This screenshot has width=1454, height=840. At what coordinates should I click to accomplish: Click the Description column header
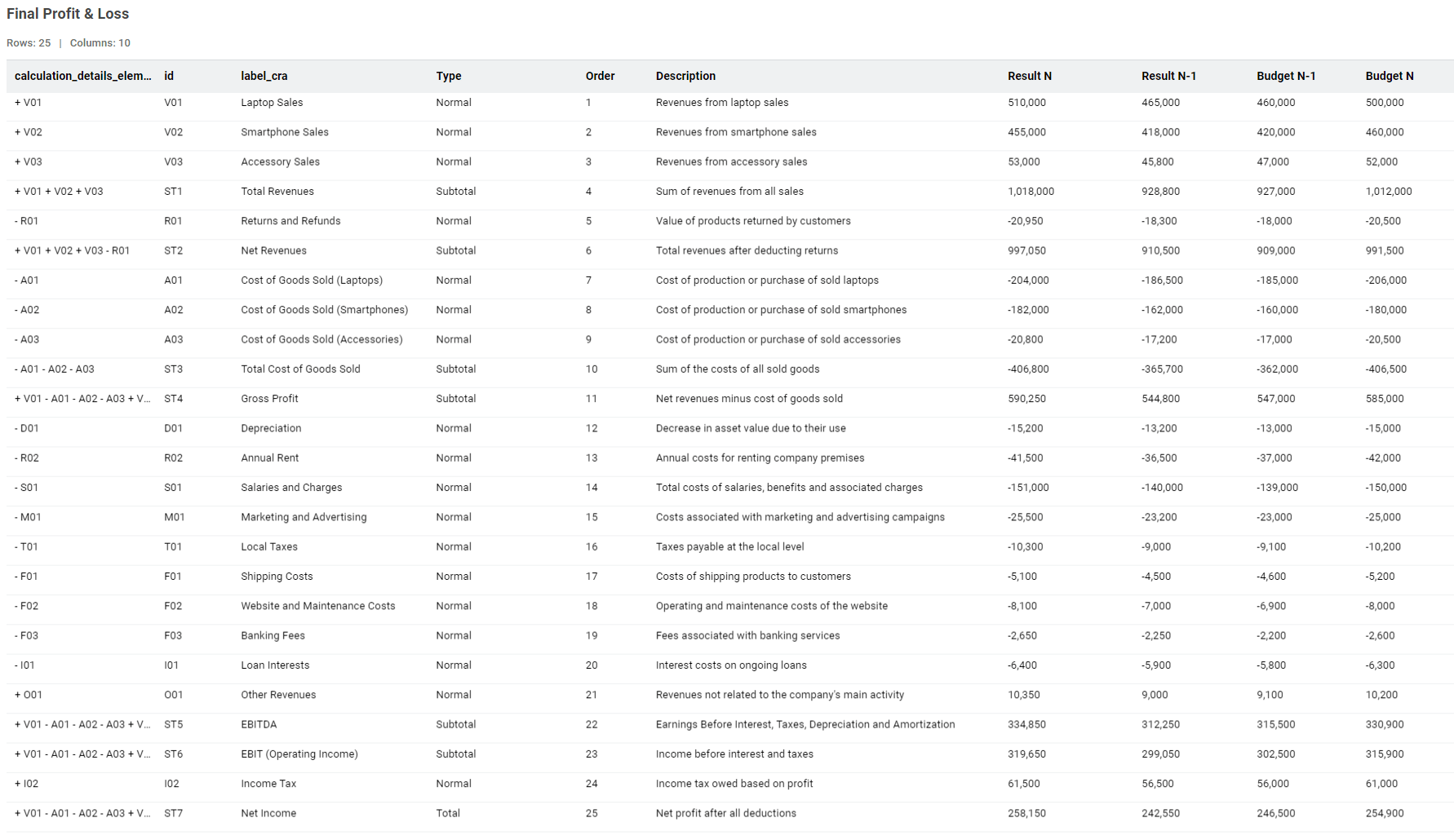(685, 76)
